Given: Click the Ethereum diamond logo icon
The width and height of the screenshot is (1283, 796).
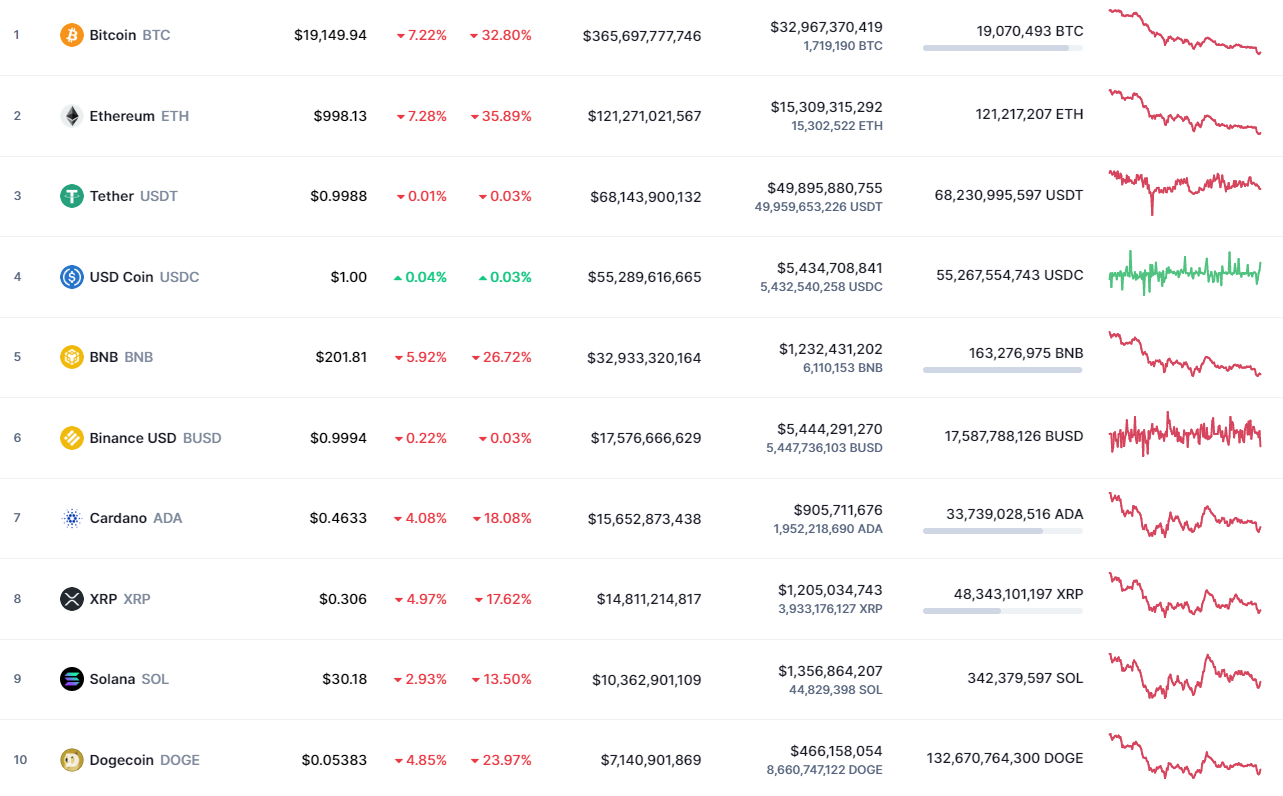Looking at the screenshot, I should click(x=71, y=116).
